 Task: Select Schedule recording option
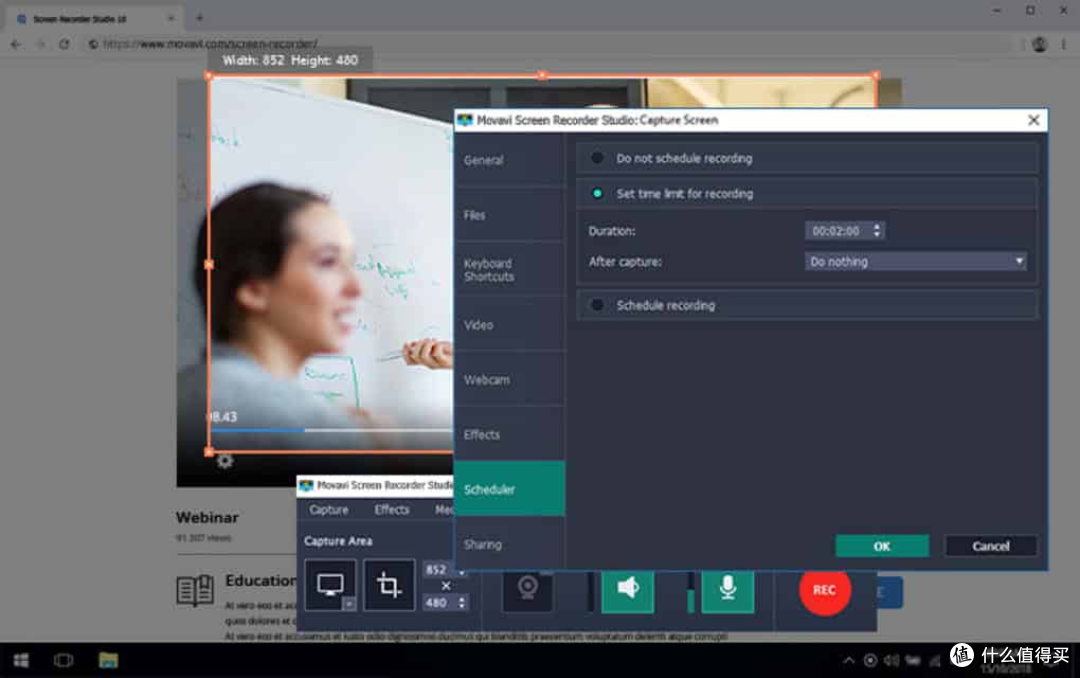(x=807, y=305)
